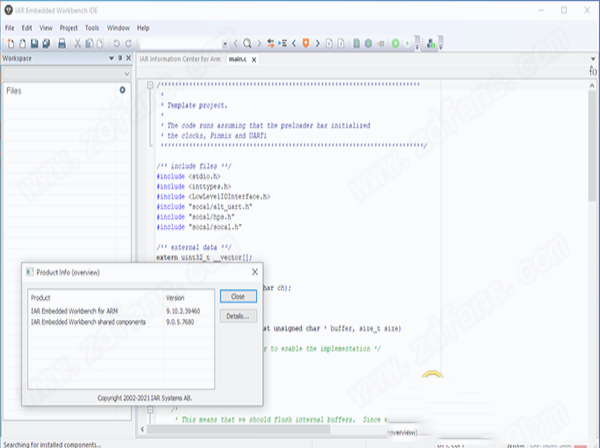600x448 pixels.
Task: Click the Undo arrow icon
Action: (117, 44)
